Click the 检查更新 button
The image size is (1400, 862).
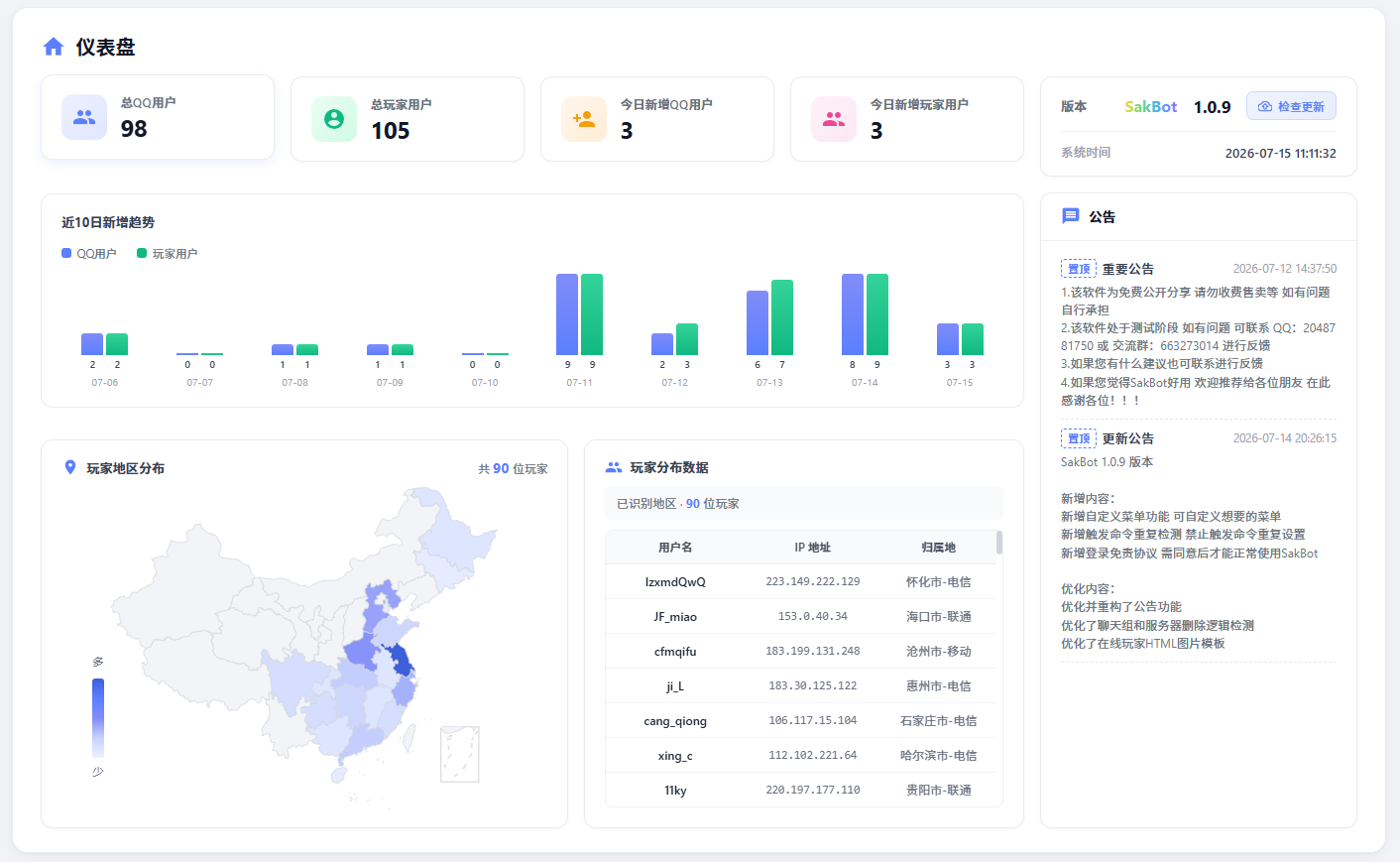1291,106
